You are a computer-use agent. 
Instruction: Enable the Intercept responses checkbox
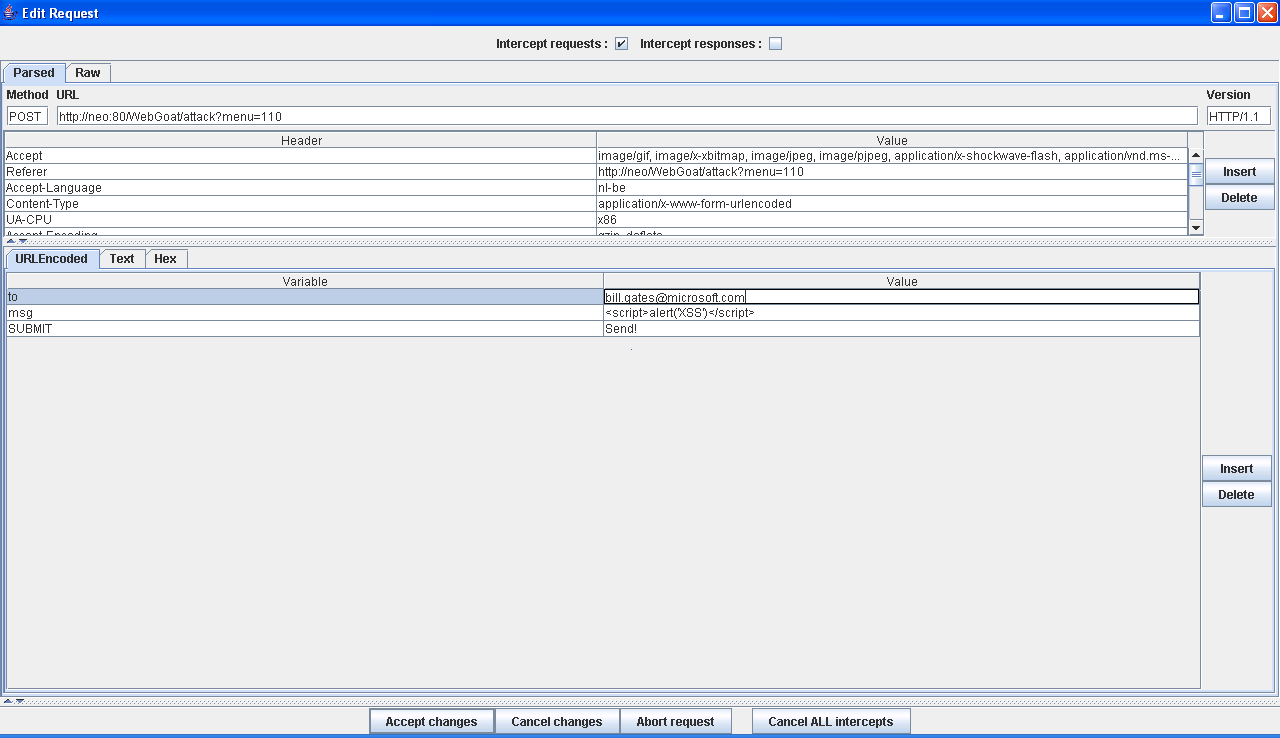tap(775, 44)
